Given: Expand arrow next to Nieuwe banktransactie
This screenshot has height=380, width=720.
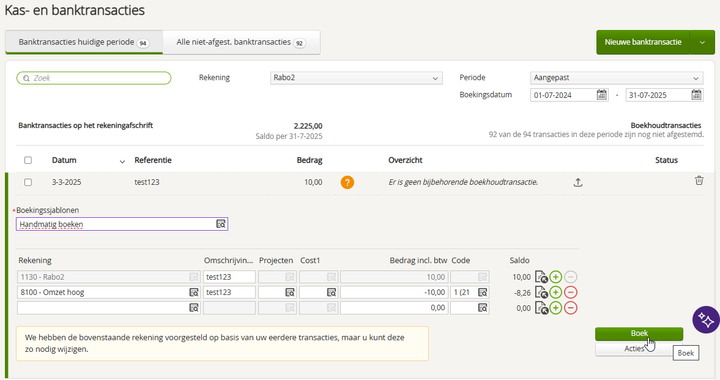Looking at the screenshot, I should [702, 42].
